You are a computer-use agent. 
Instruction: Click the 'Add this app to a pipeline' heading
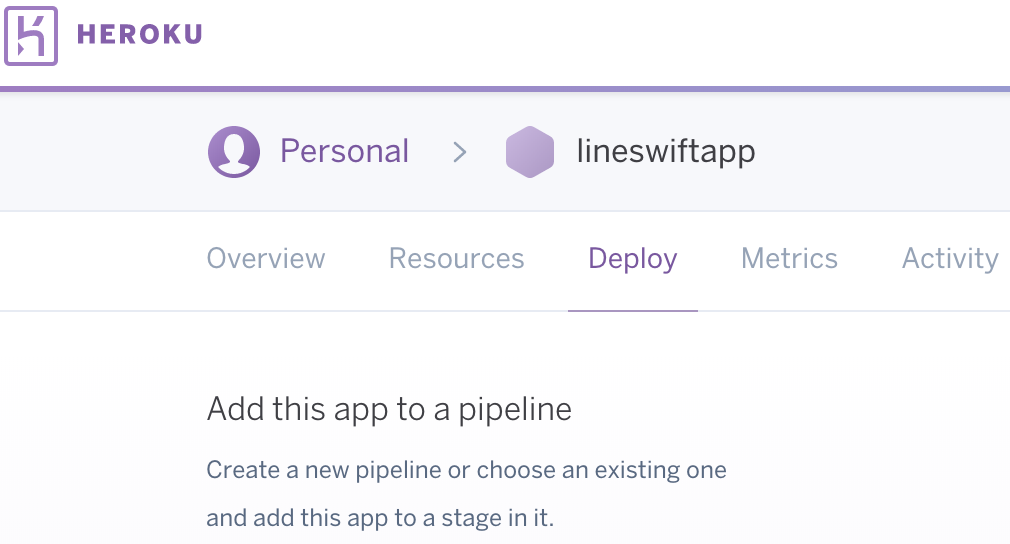click(389, 410)
